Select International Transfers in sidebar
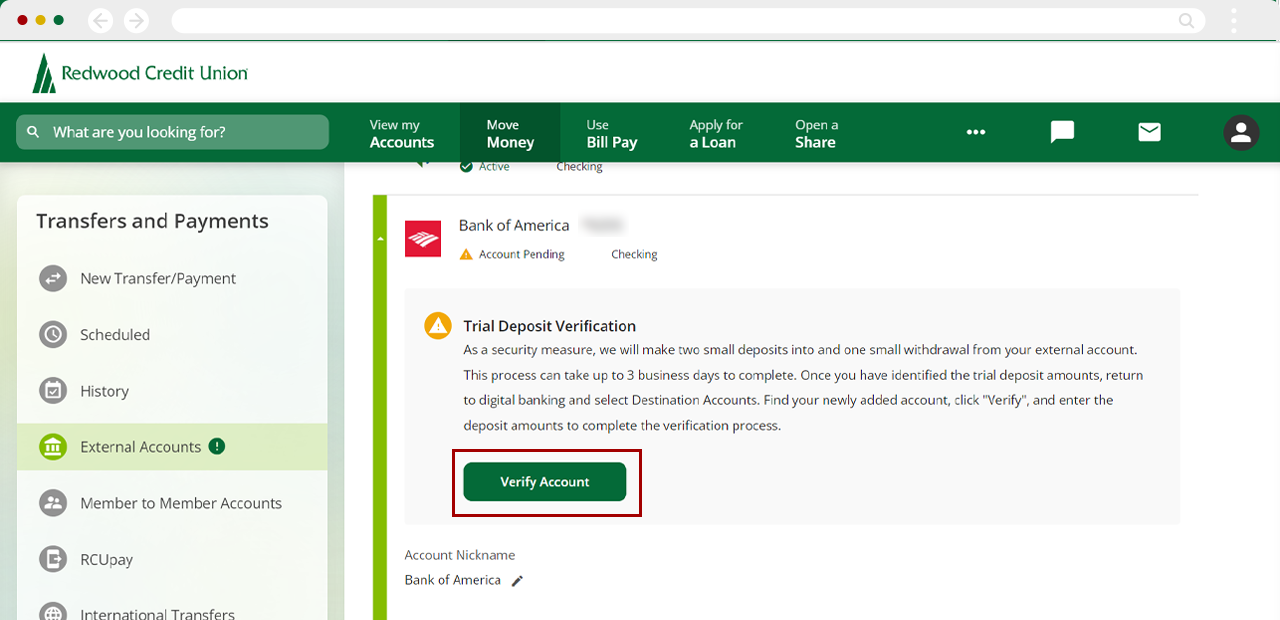This screenshot has width=1280, height=620. pyautogui.click(x=172, y=610)
